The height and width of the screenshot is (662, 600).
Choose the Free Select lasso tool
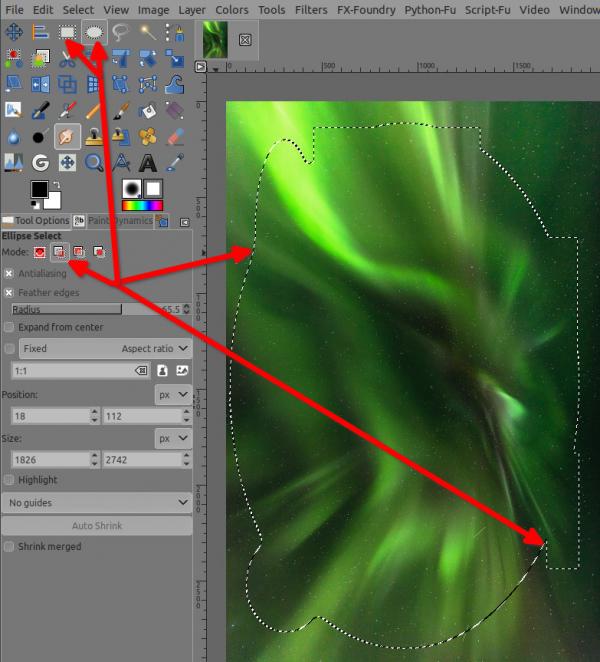(121, 32)
